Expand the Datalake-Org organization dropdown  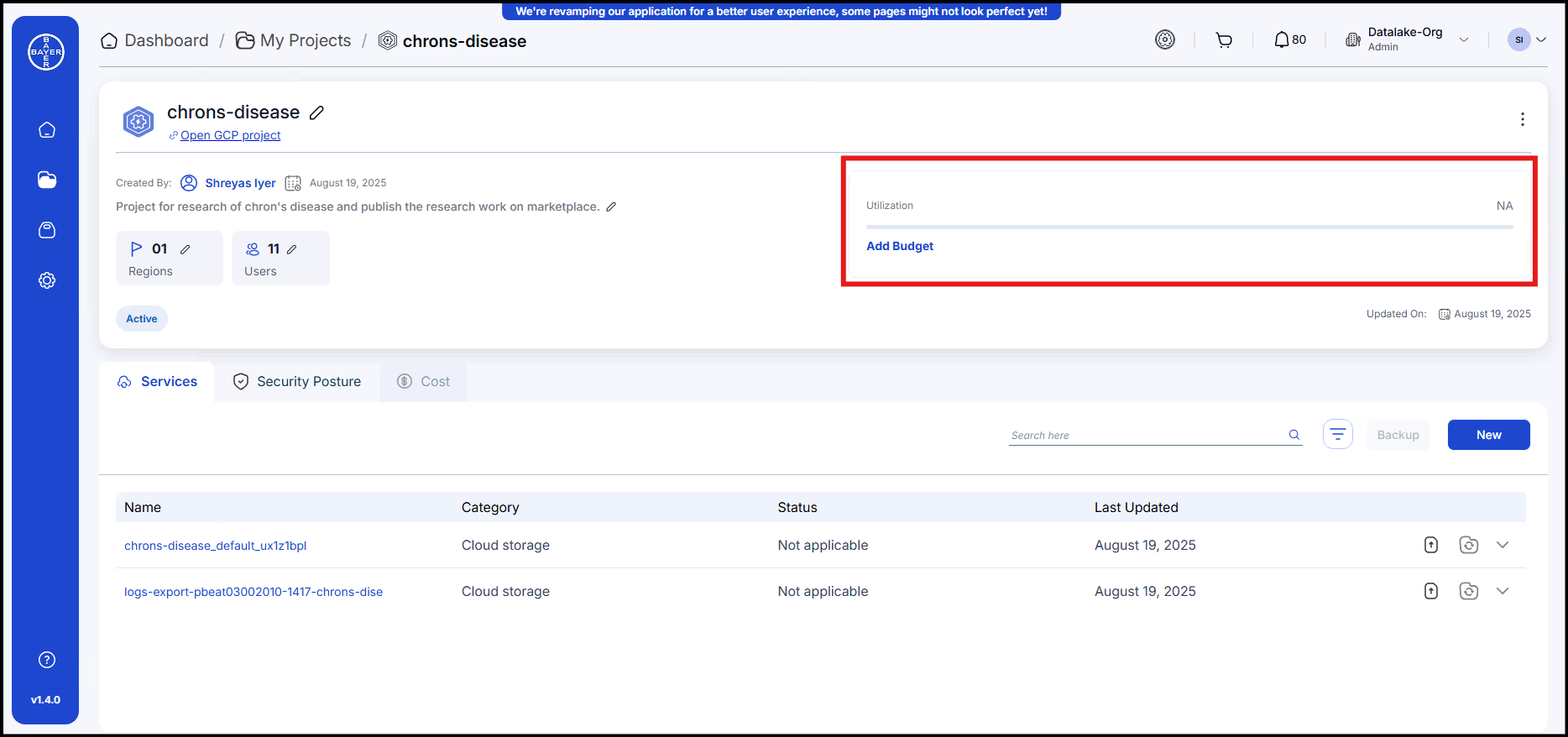1464,39
